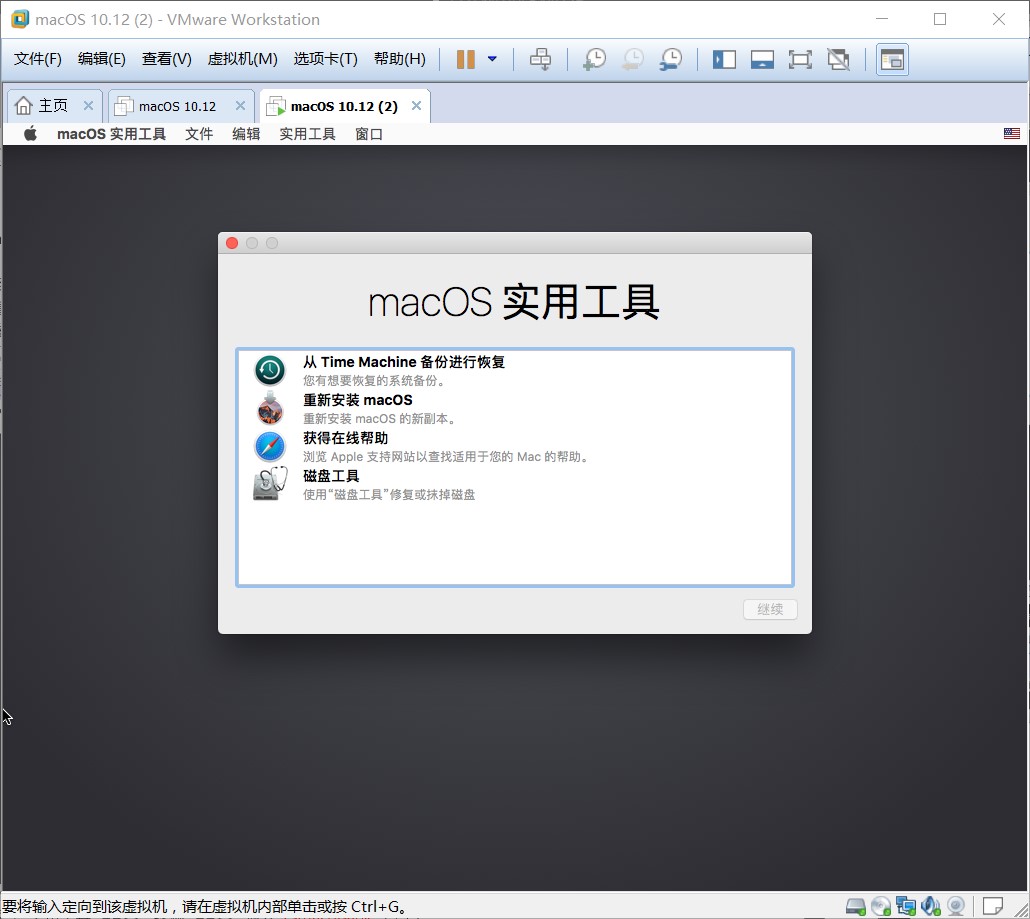Take a snapshot of this virtual machine
Image resolution: width=1030 pixels, height=919 pixels.
tap(594, 59)
